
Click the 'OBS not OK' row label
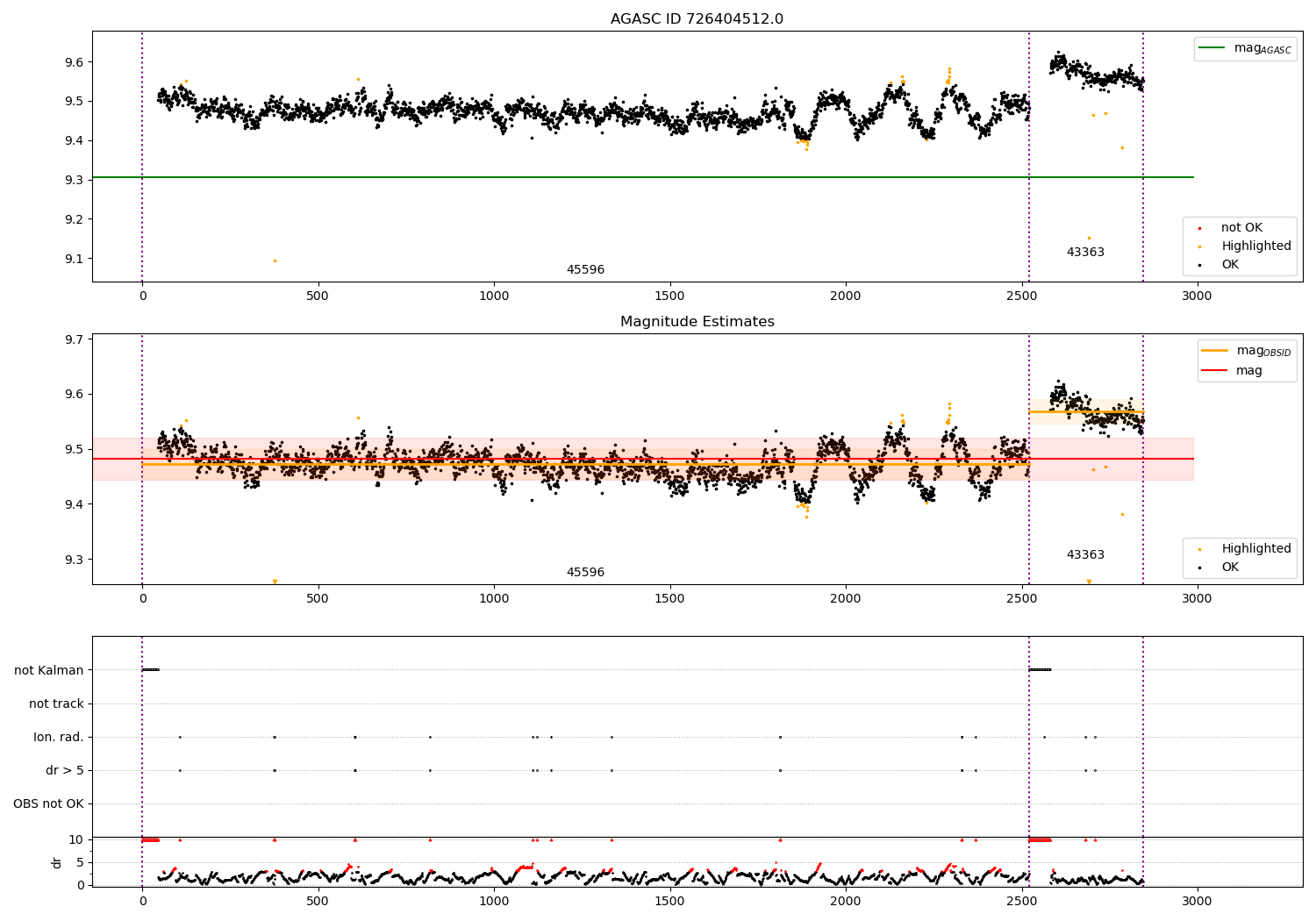tap(48, 804)
